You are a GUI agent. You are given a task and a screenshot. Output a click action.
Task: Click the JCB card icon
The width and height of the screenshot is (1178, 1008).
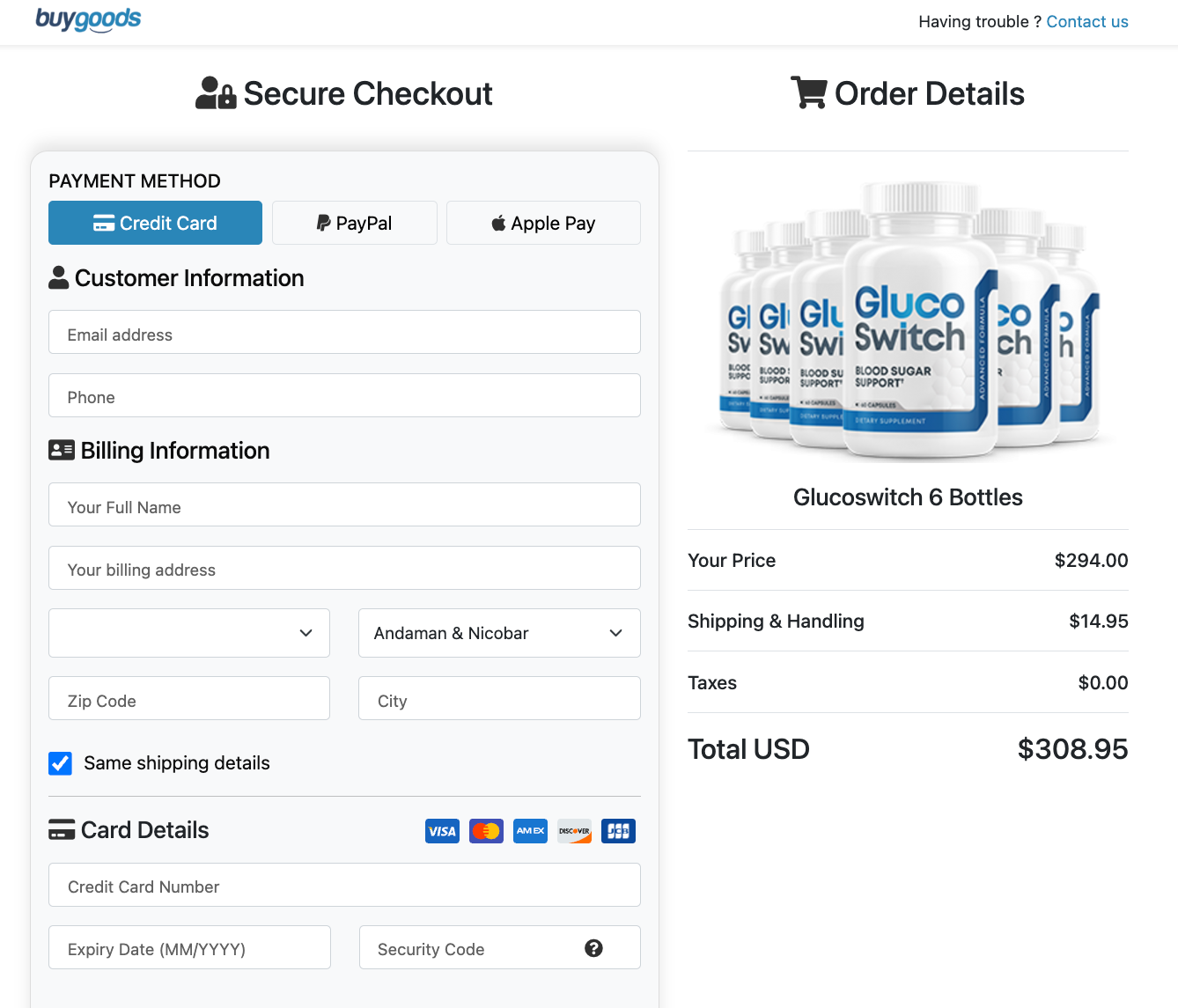pyautogui.click(x=618, y=831)
